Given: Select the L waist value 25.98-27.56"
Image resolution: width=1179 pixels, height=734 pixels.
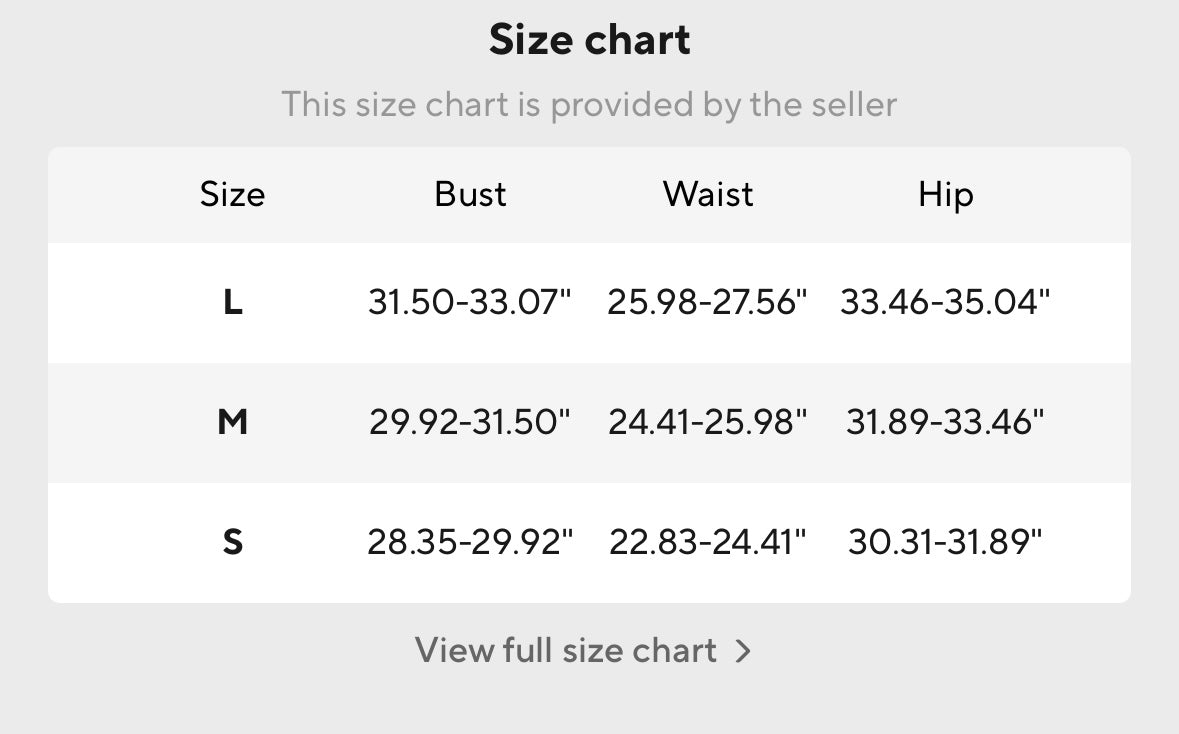Looking at the screenshot, I should pyautogui.click(x=708, y=302).
